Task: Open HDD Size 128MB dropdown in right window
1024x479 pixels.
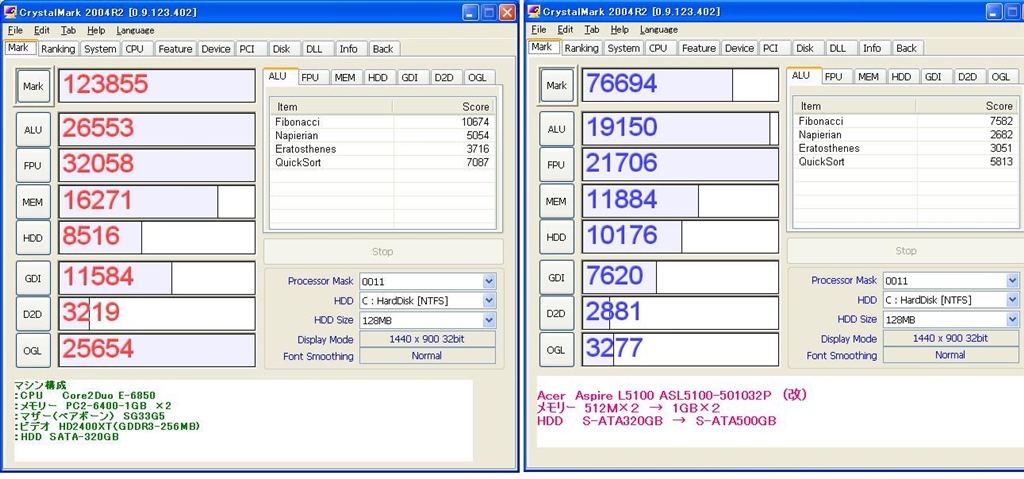Action: (1012, 319)
